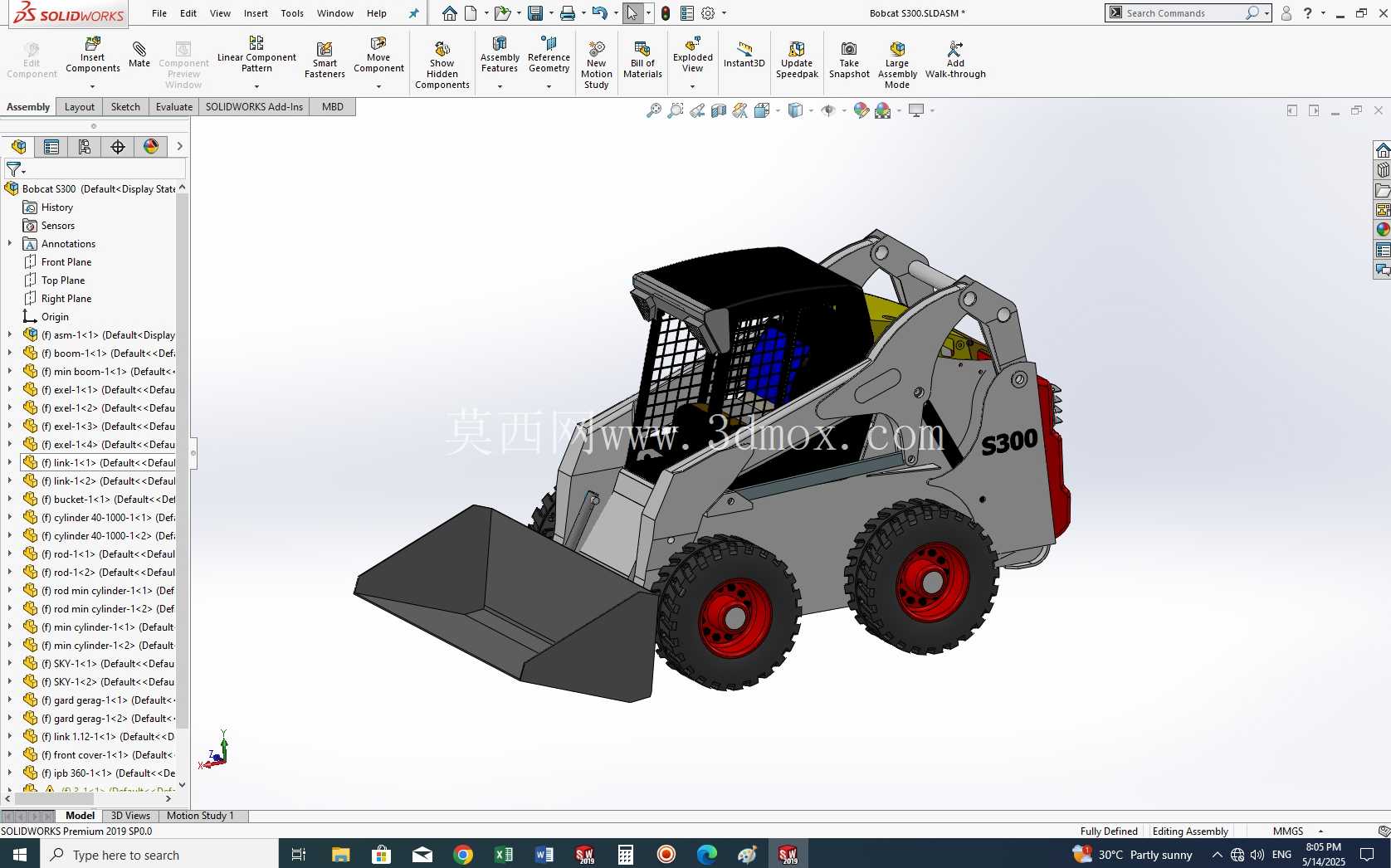Switch to the DimXpertManager tab icon
This screenshot has height=868, width=1391.
pyautogui.click(x=118, y=147)
